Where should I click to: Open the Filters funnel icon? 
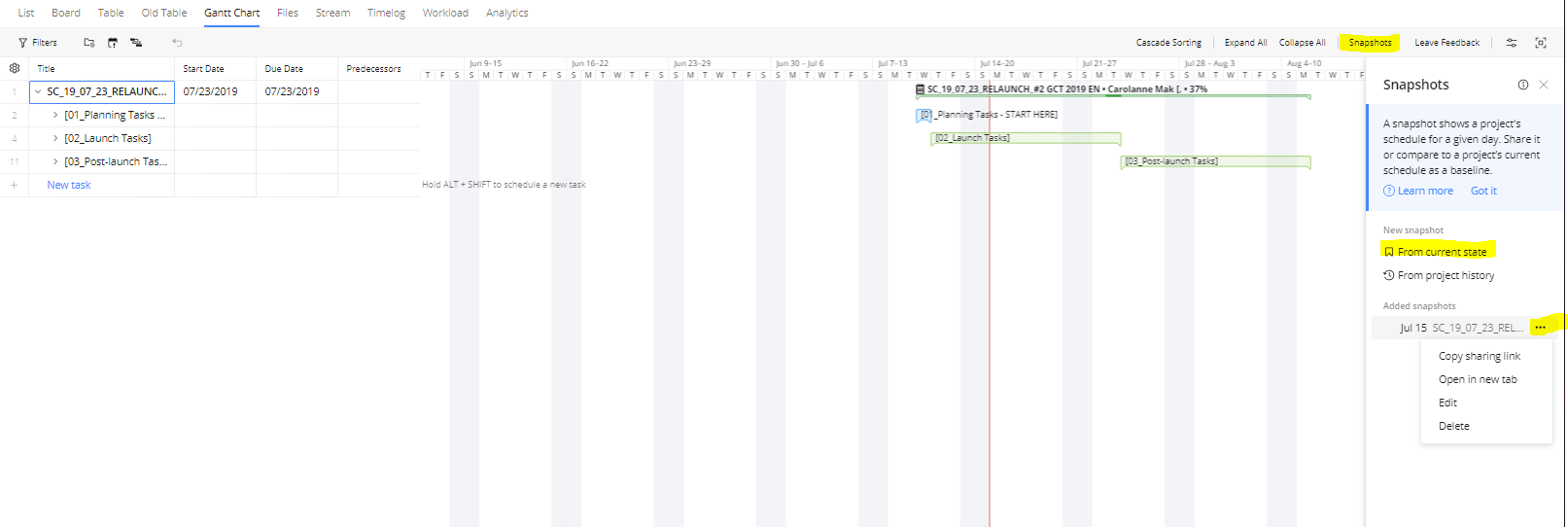click(x=22, y=43)
